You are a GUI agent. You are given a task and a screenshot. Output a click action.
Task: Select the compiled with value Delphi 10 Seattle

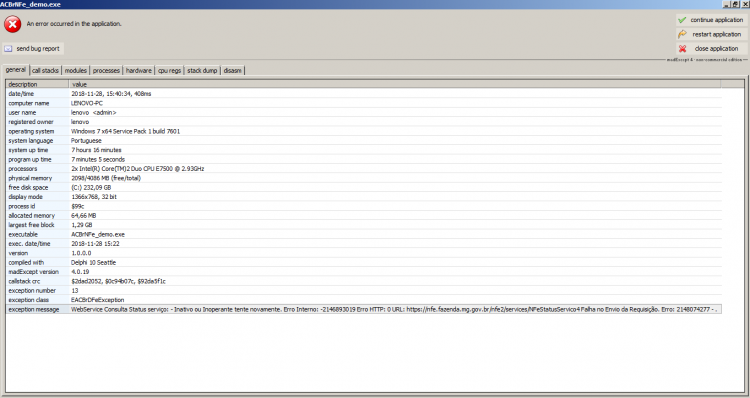[94, 263]
